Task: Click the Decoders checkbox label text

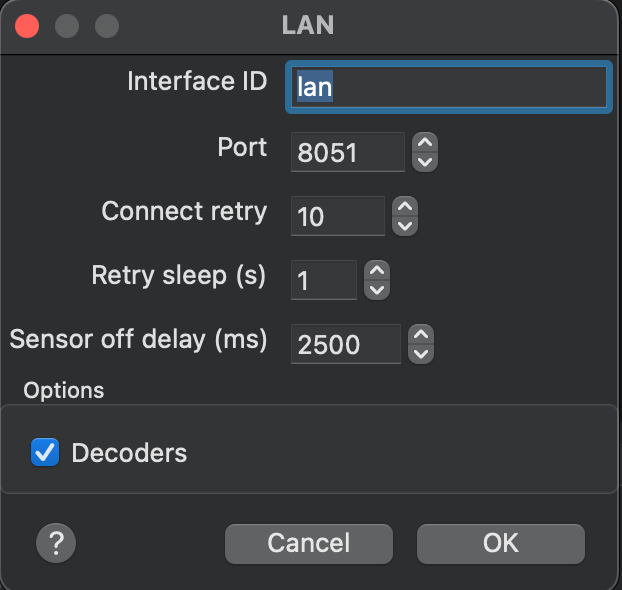Action: (x=129, y=453)
